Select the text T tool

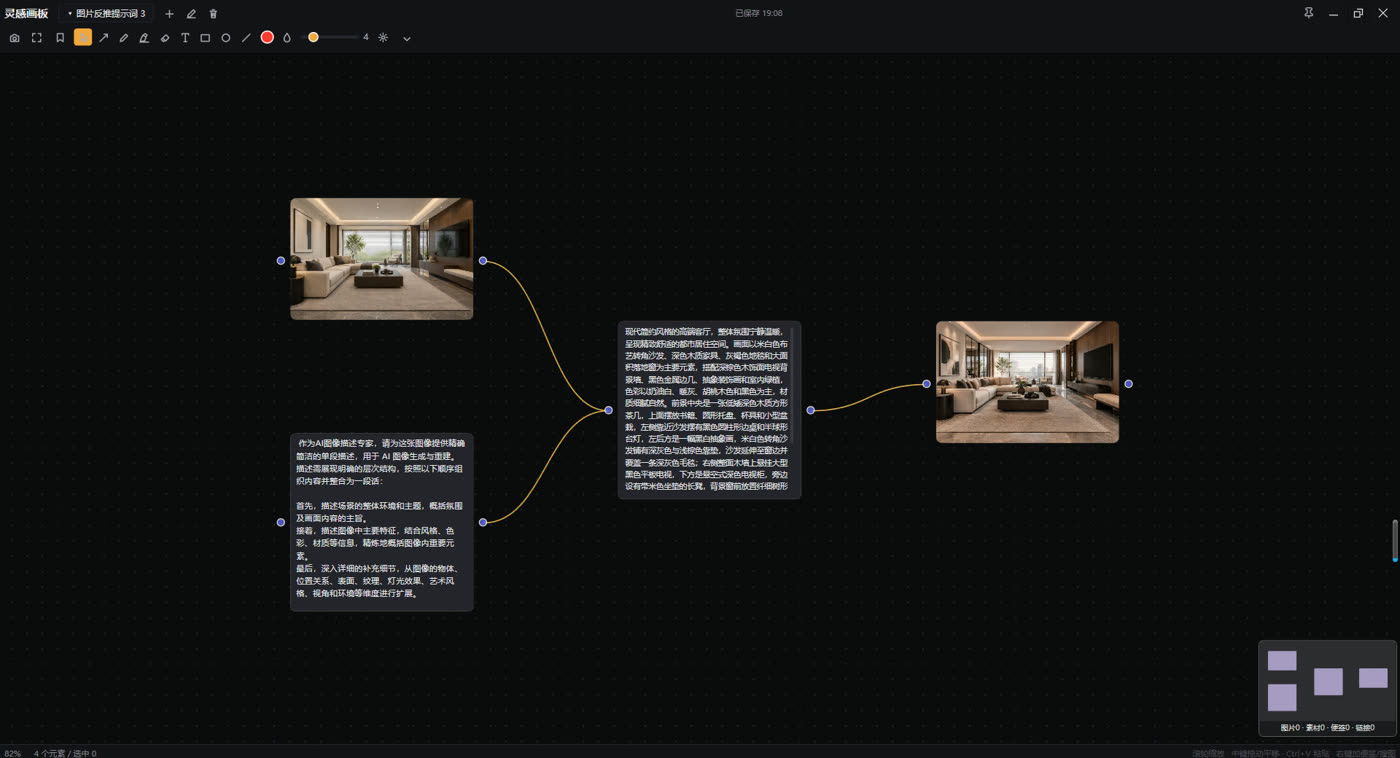(185, 38)
